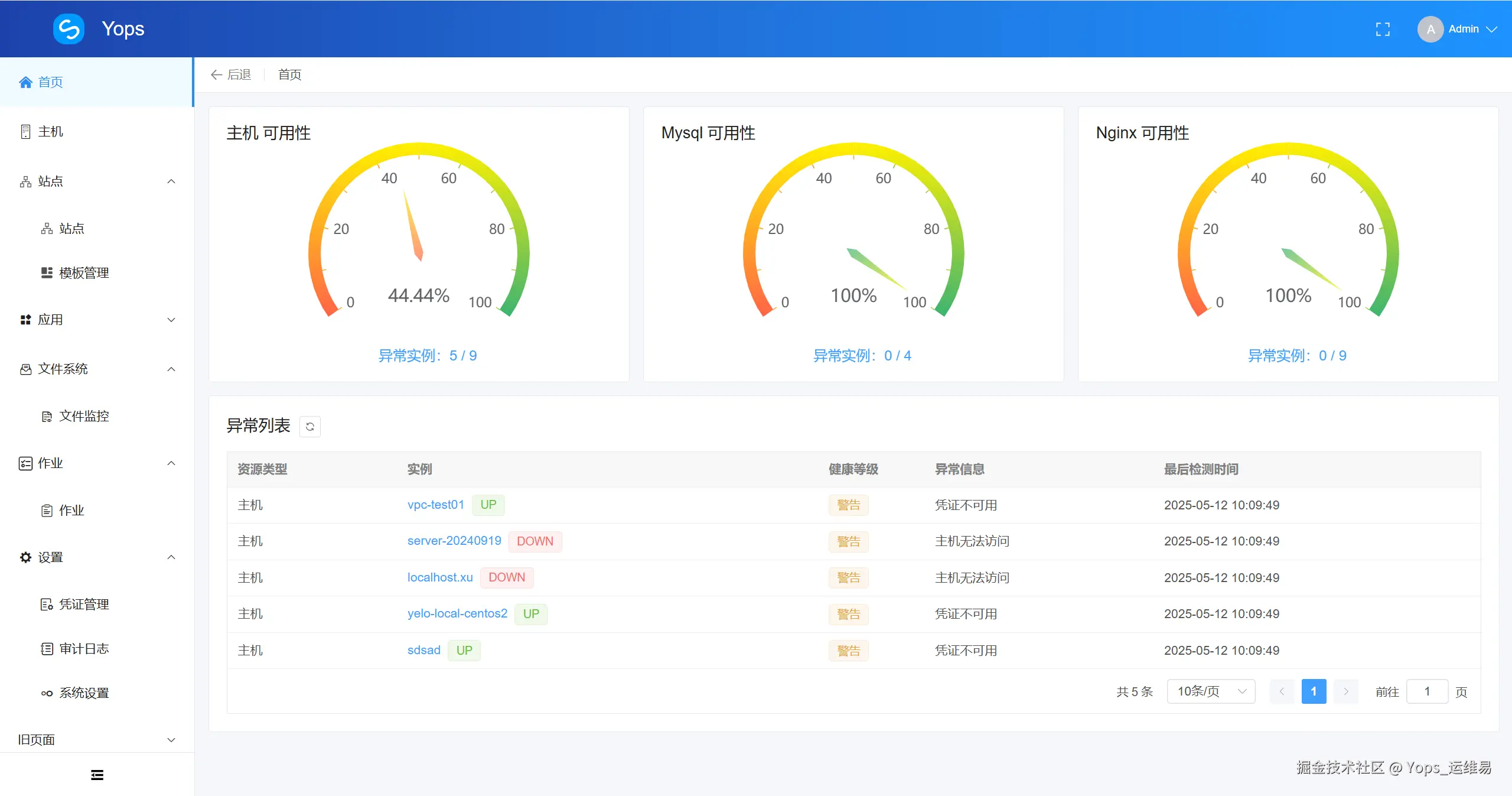Image resolution: width=1512 pixels, height=796 pixels.
Task: Collapse the 站点 sidebar group
Action: tap(171, 181)
